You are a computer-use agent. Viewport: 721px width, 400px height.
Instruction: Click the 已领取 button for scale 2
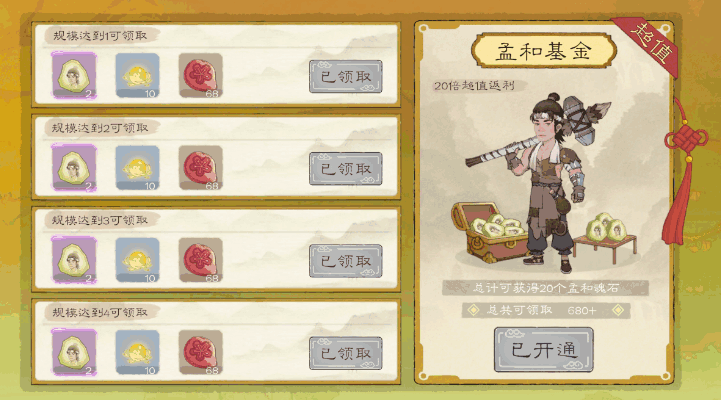[346, 169]
